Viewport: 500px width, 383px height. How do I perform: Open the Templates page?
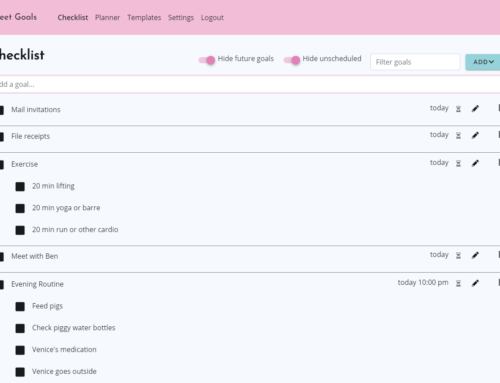[144, 17]
